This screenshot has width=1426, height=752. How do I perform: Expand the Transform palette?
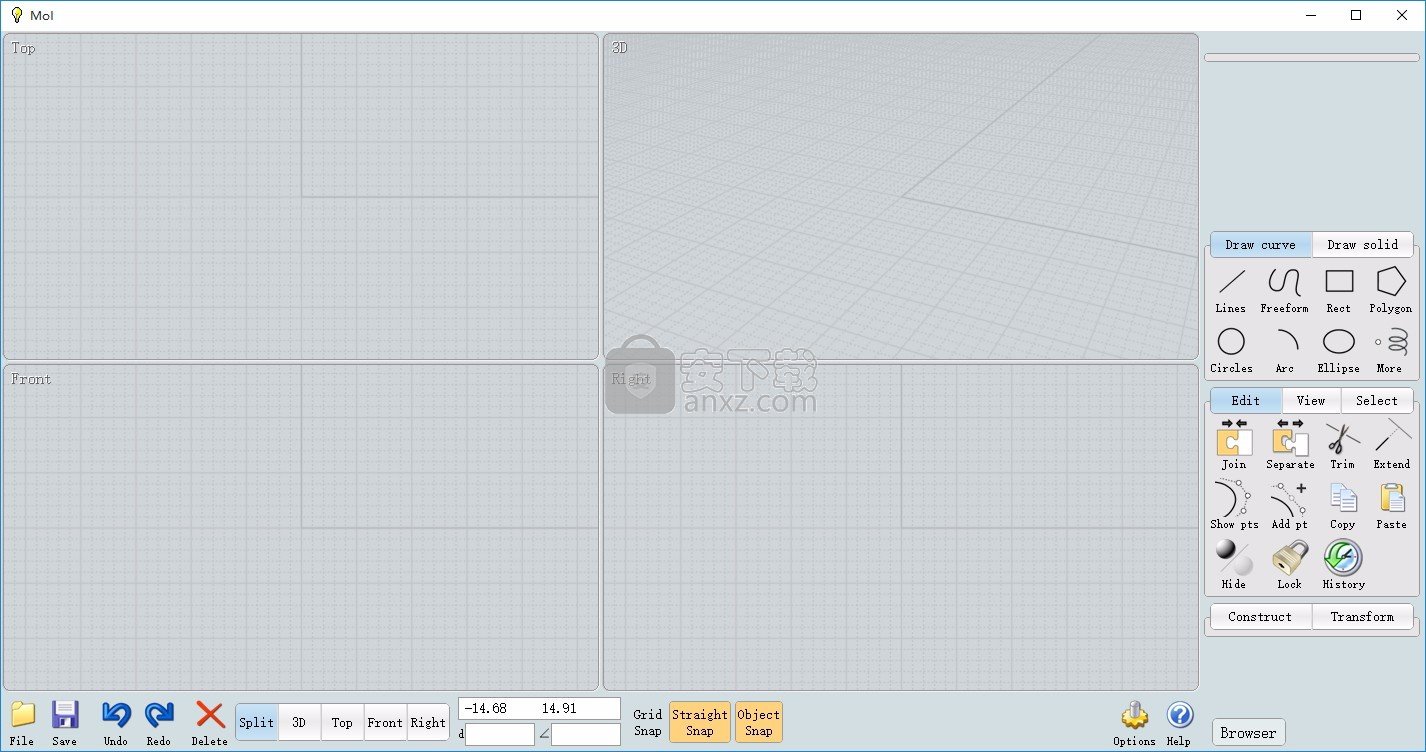(1362, 617)
